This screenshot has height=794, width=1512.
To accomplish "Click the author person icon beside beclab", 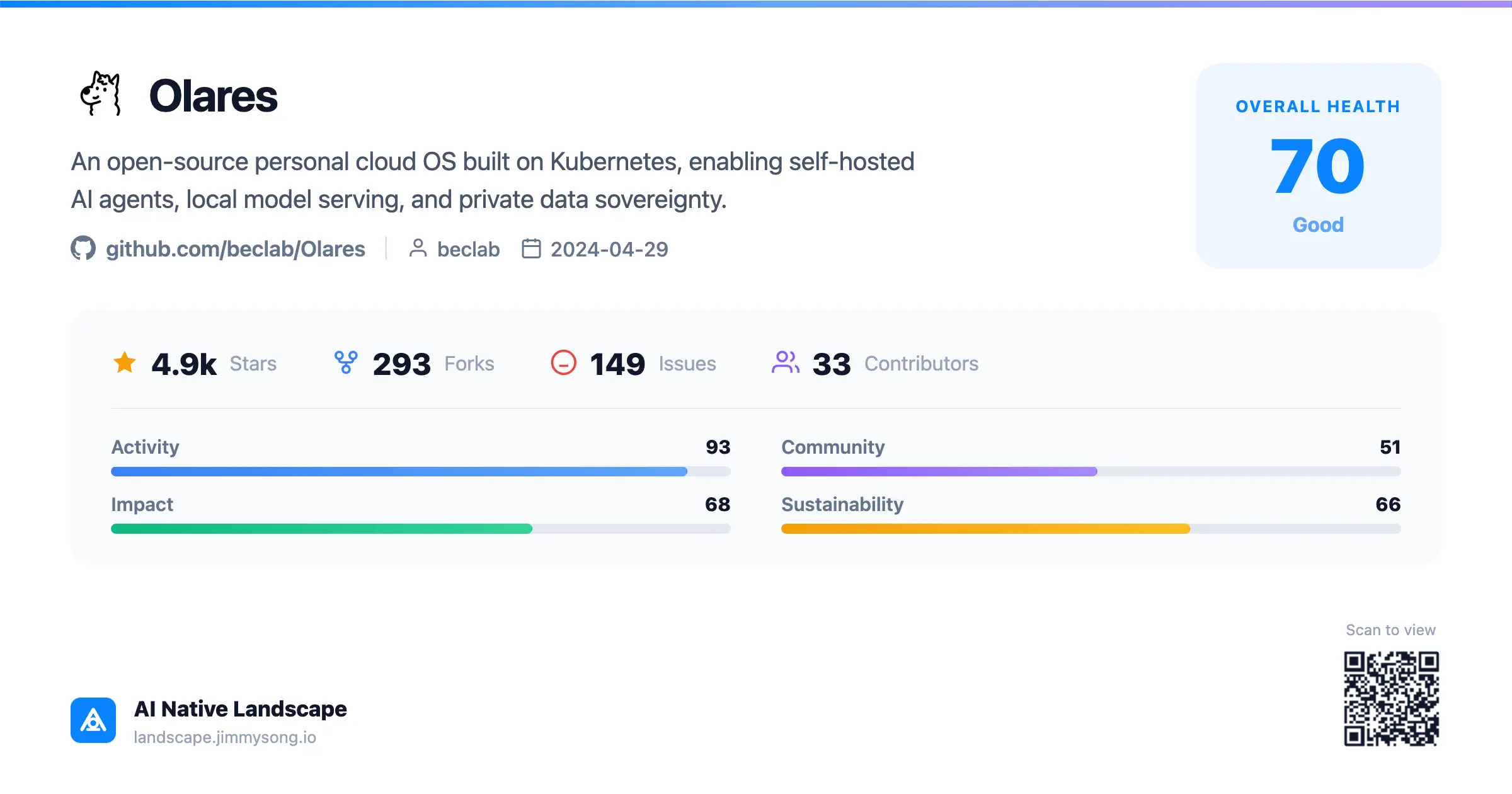I will pos(418,248).
